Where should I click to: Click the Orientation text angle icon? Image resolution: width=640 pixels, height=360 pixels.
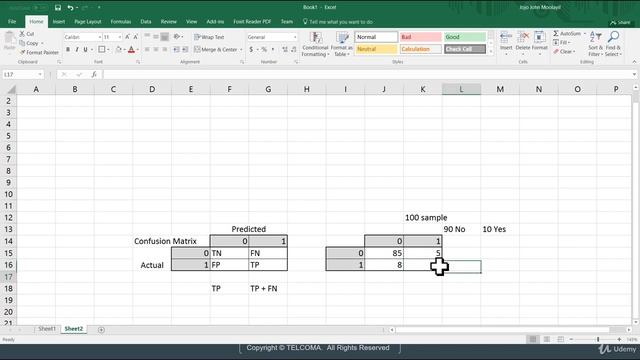177,37
